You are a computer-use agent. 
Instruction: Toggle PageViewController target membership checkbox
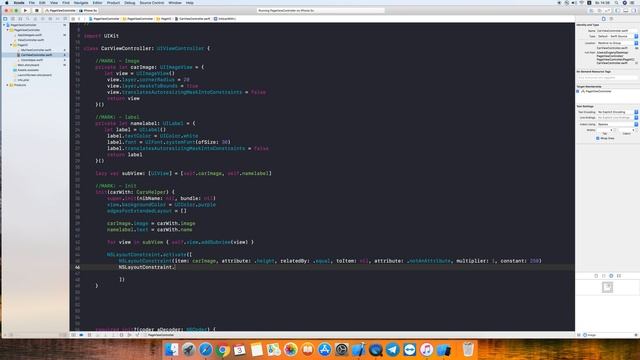click(578, 91)
